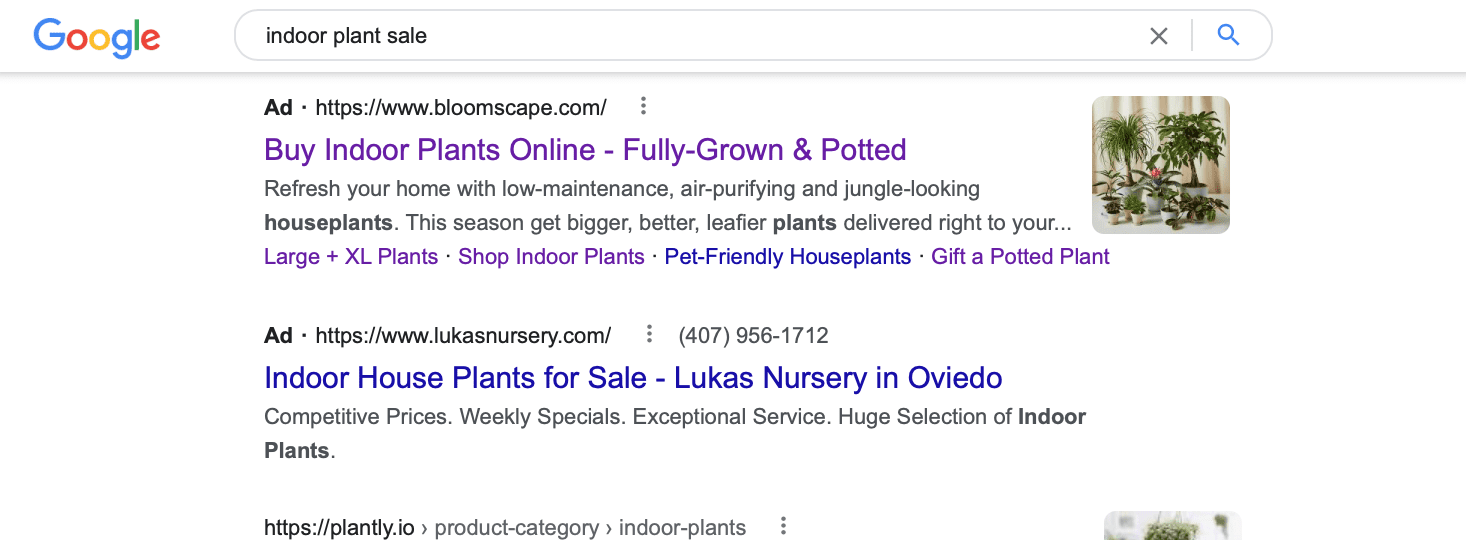Image resolution: width=1466 pixels, height=540 pixels.
Task: Open the 'Pet-Friendly Houseplants' sitelink
Action: pyautogui.click(x=788, y=257)
